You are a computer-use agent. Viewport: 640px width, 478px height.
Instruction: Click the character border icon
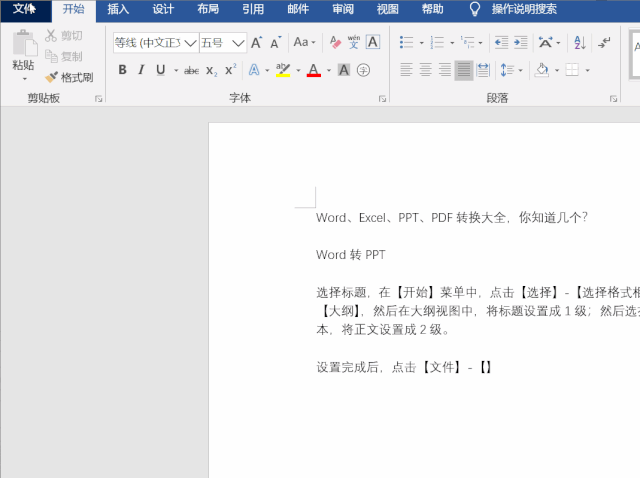click(373, 42)
